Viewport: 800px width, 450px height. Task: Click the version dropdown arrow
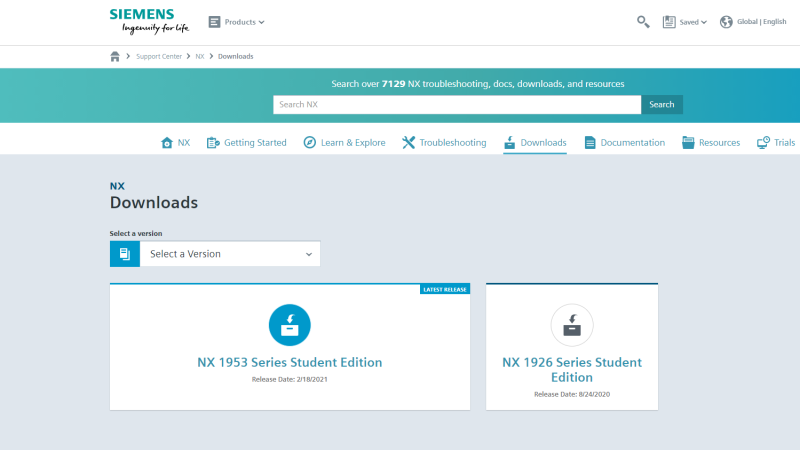[309, 254]
